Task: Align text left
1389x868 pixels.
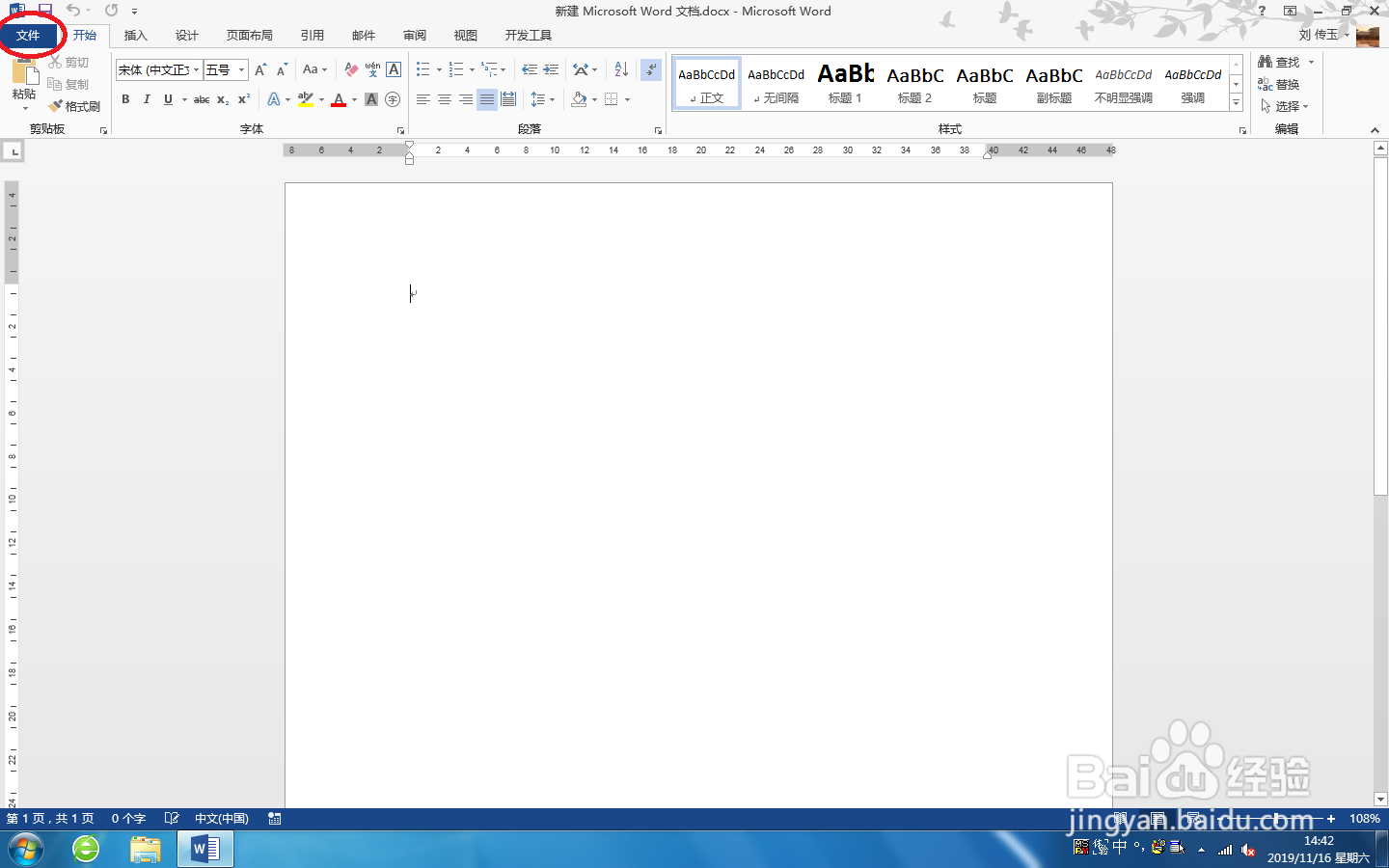Action: [x=422, y=99]
